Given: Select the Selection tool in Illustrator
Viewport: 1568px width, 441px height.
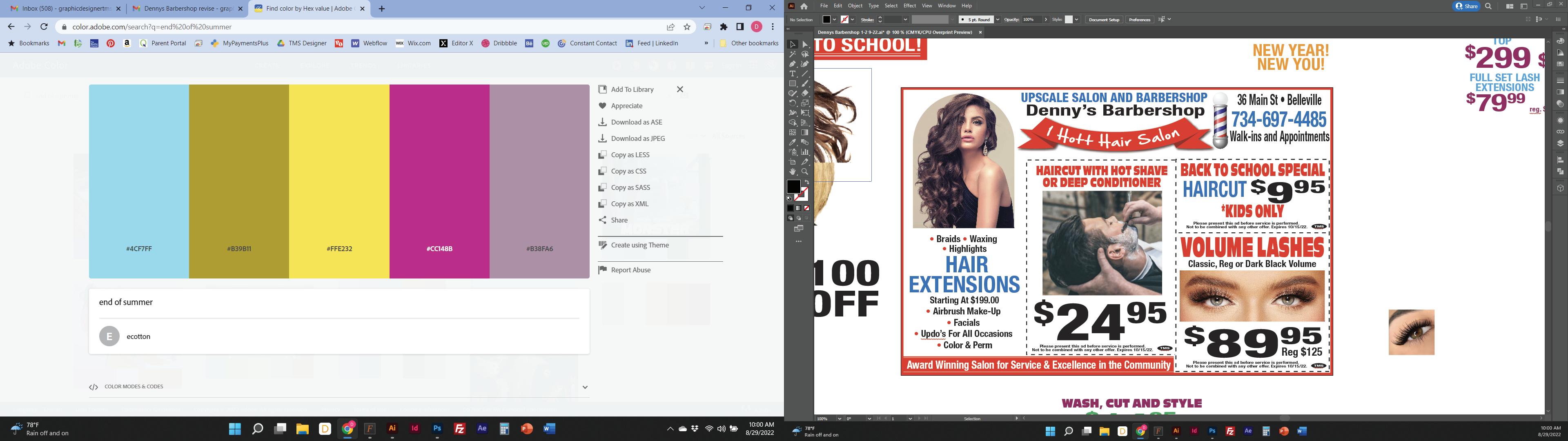Looking at the screenshot, I should tap(793, 45).
